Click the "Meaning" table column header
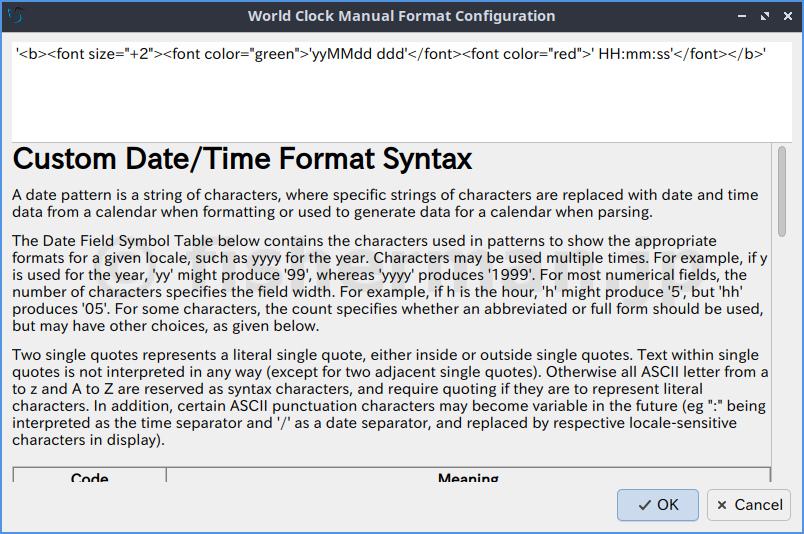This screenshot has width=804, height=534. (x=468, y=478)
